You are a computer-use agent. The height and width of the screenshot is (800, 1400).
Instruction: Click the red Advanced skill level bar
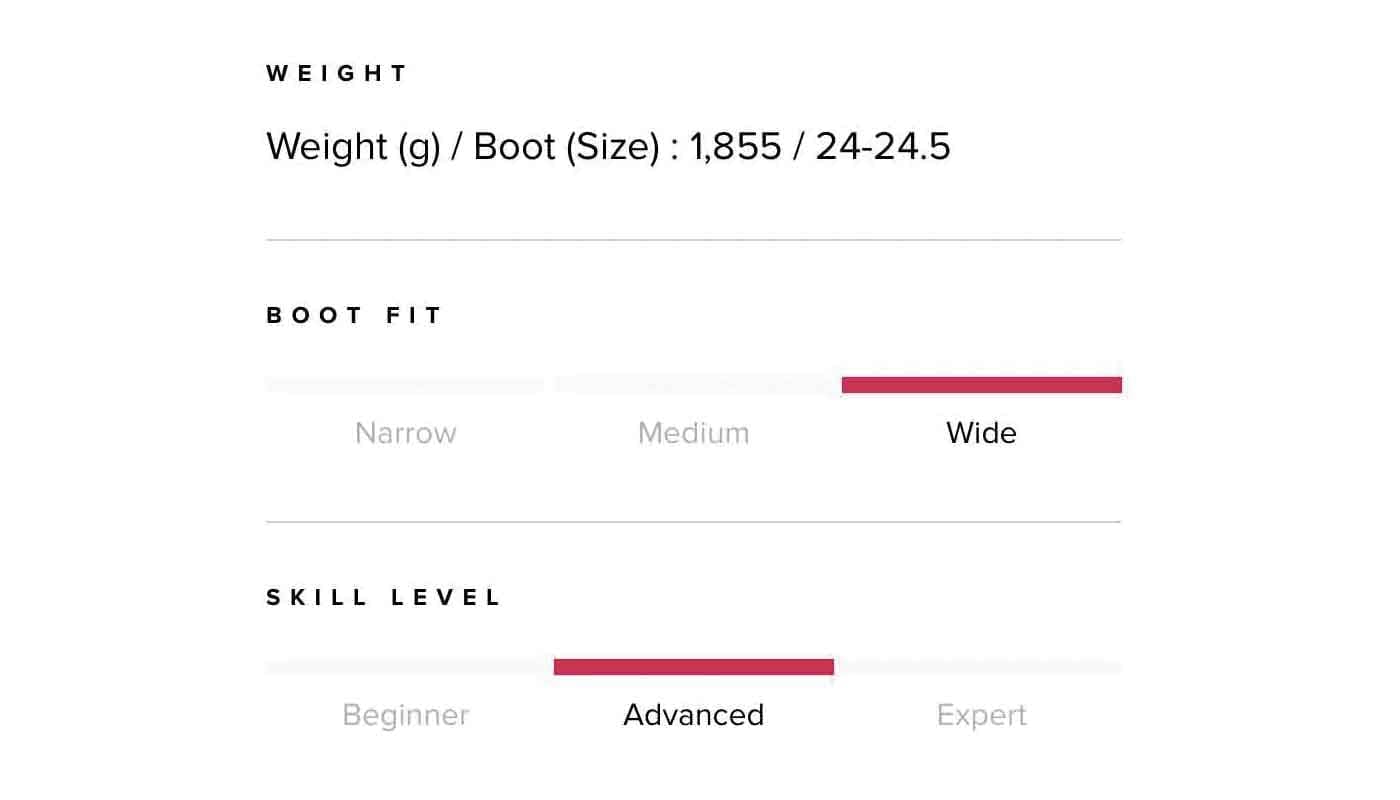tap(693, 667)
